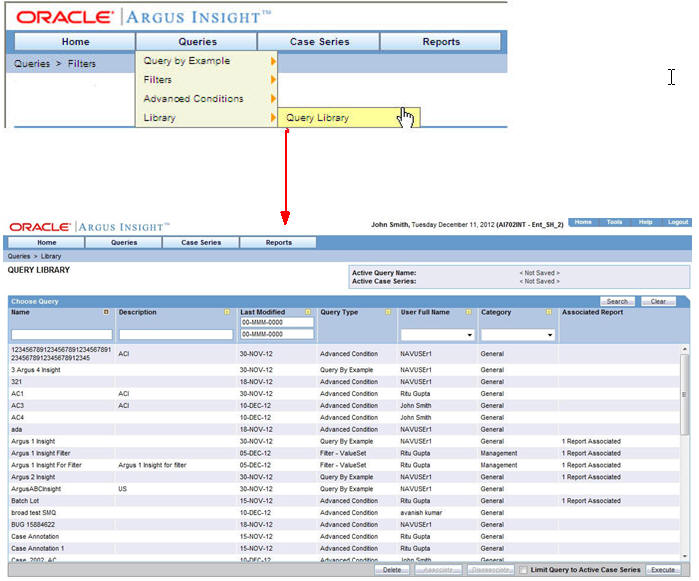The height and width of the screenshot is (581, 699).
Task: Click the Search button in Choose Query
Action: (x=617, y=301)
